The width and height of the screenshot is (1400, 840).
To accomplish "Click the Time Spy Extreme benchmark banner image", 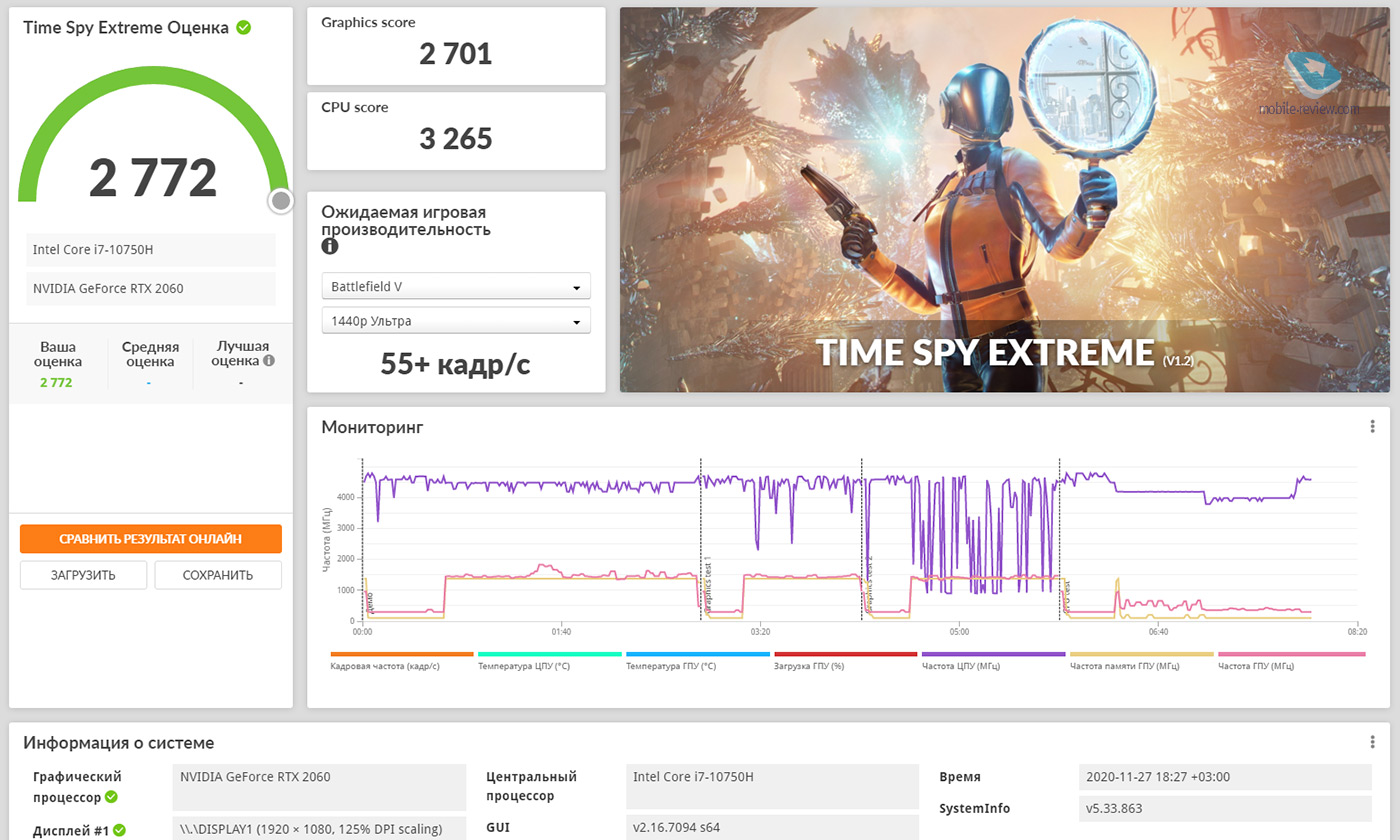I will 1005,200.
